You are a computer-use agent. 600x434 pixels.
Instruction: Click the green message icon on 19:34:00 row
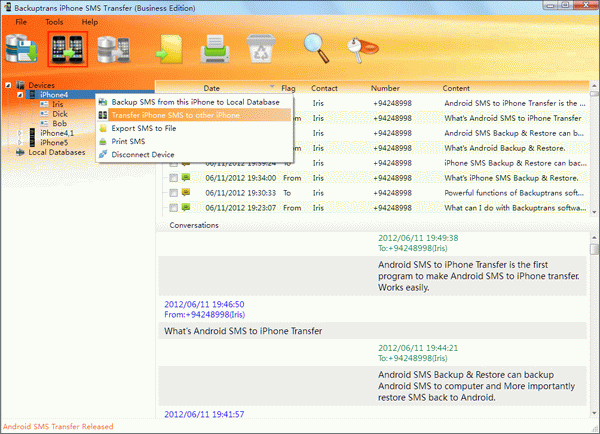pos(186,177)
